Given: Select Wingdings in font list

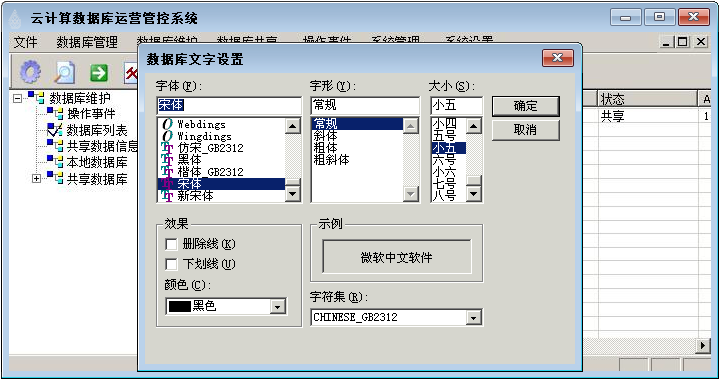Looking at the screenshot, I should pyautogui.click(x=221, y=136).
